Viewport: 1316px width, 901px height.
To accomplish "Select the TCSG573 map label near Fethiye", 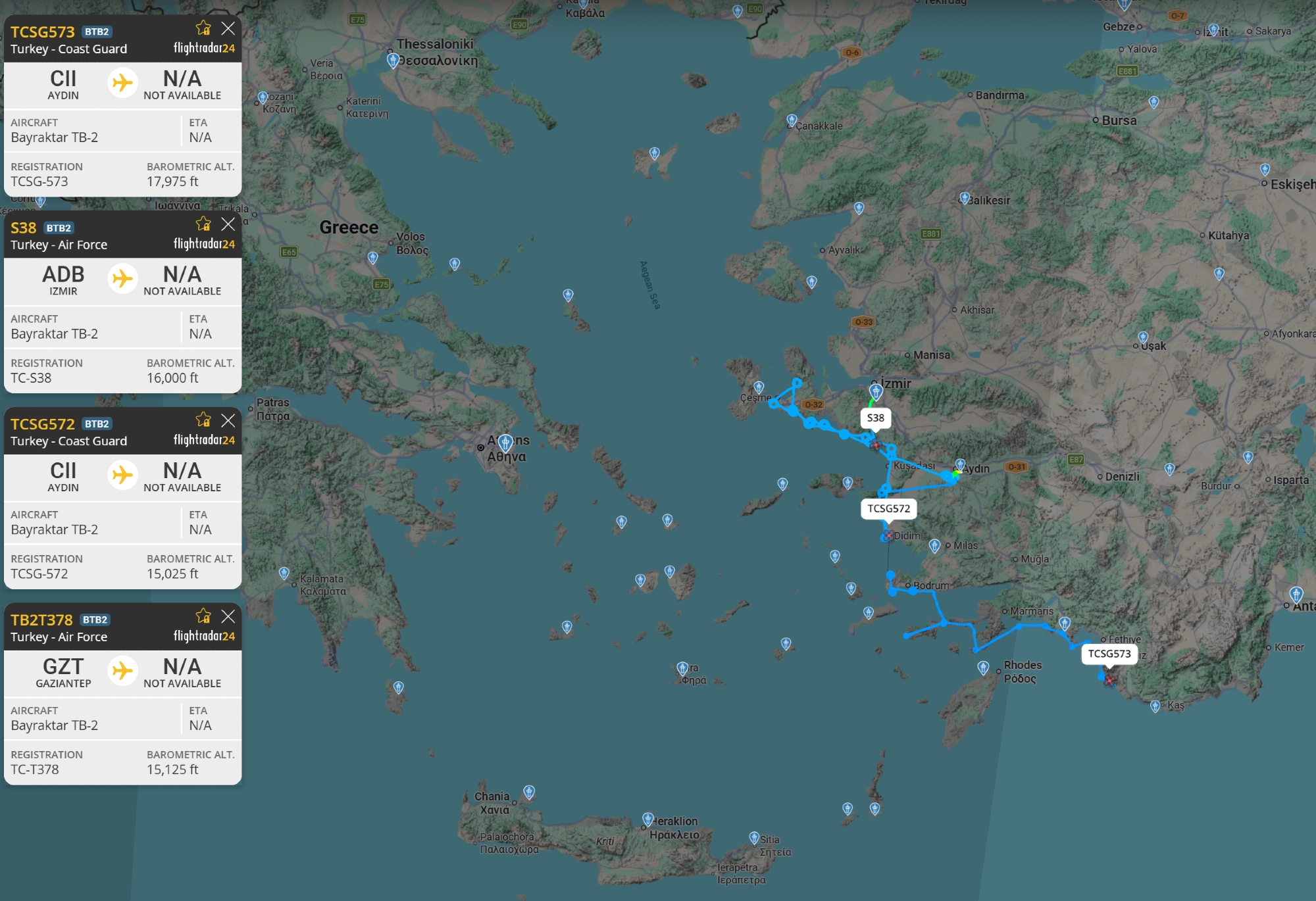I will click(x=1109, y=654).
